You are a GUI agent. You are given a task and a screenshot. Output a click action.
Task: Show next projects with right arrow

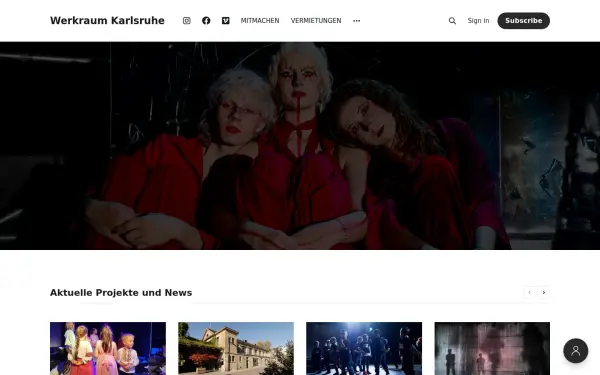click(543, 292)
